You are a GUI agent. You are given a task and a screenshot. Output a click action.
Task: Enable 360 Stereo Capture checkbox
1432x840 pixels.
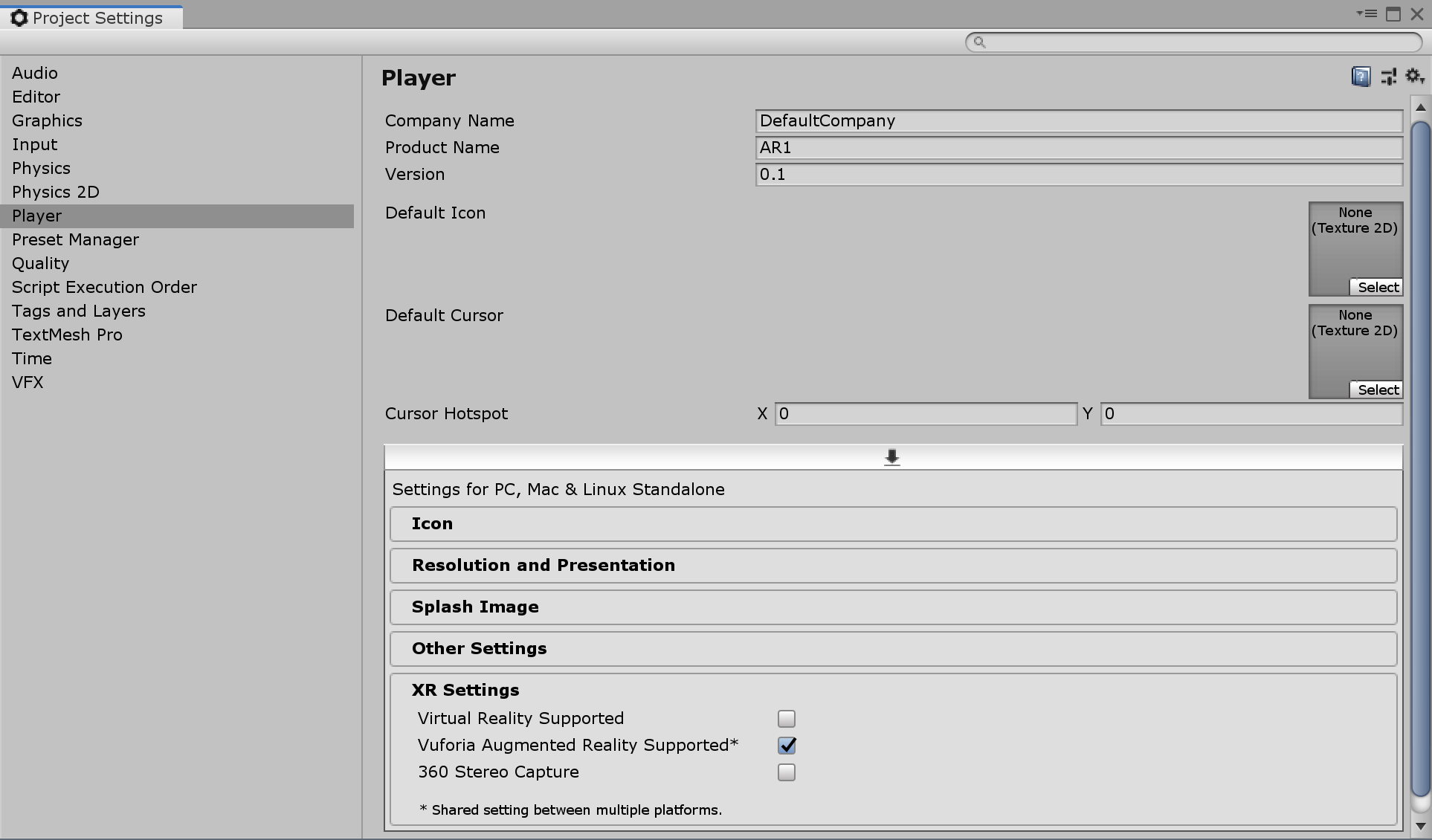[786, 772]
